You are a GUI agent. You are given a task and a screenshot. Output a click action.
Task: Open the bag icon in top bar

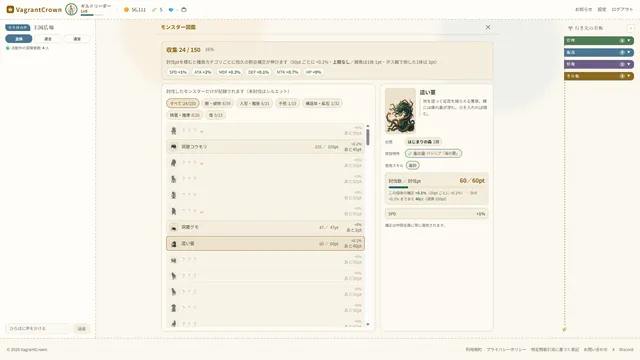pos(184,9)
